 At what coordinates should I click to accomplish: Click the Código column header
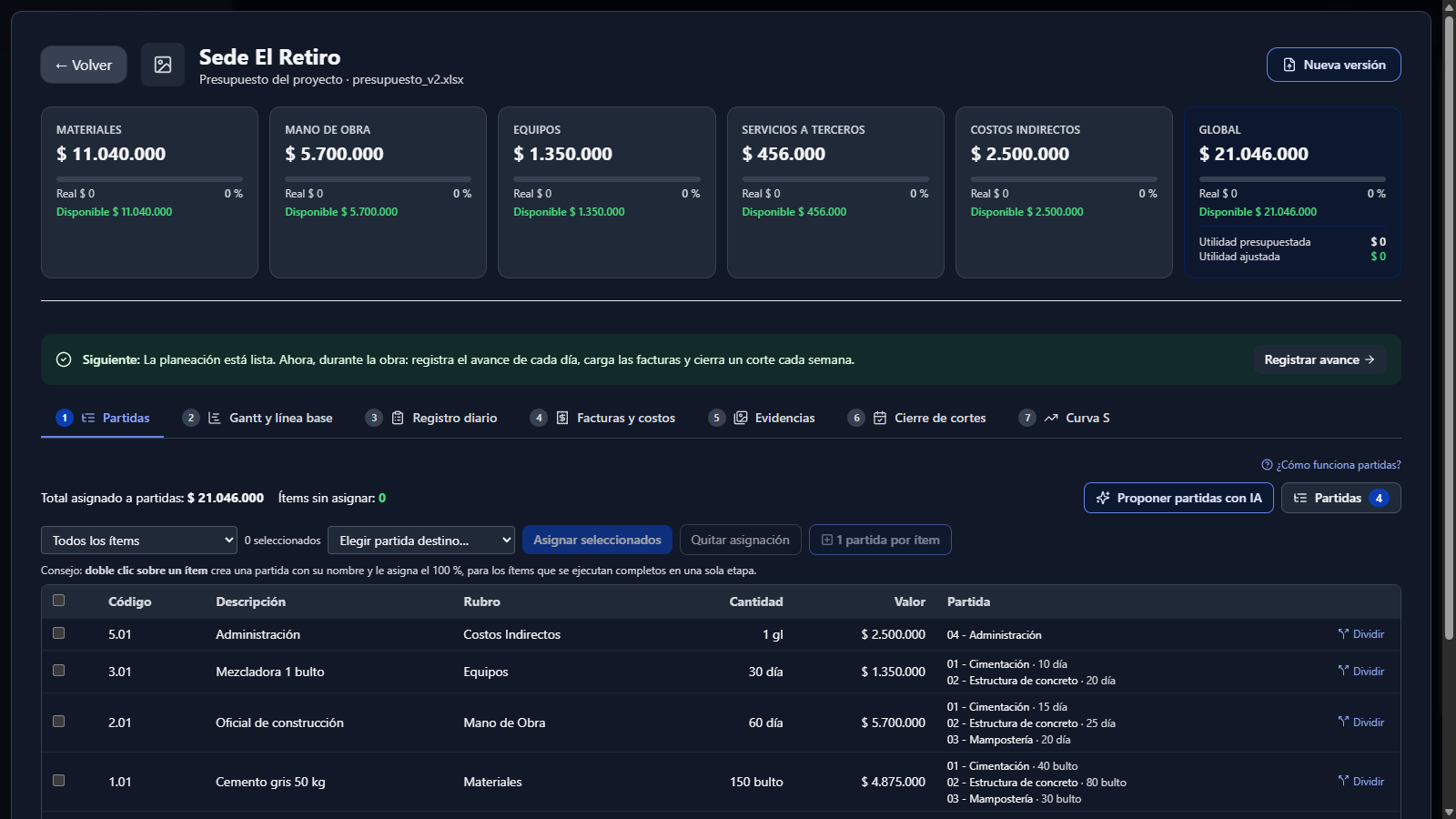(130, 602)
